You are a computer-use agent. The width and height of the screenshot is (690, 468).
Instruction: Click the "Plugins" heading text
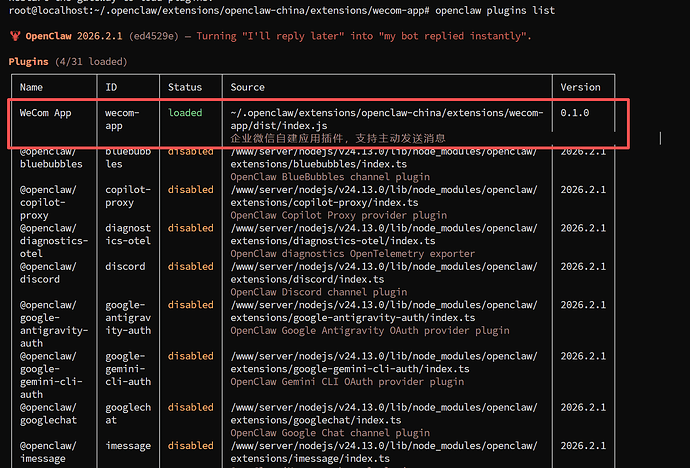click(x=29, y=62)
